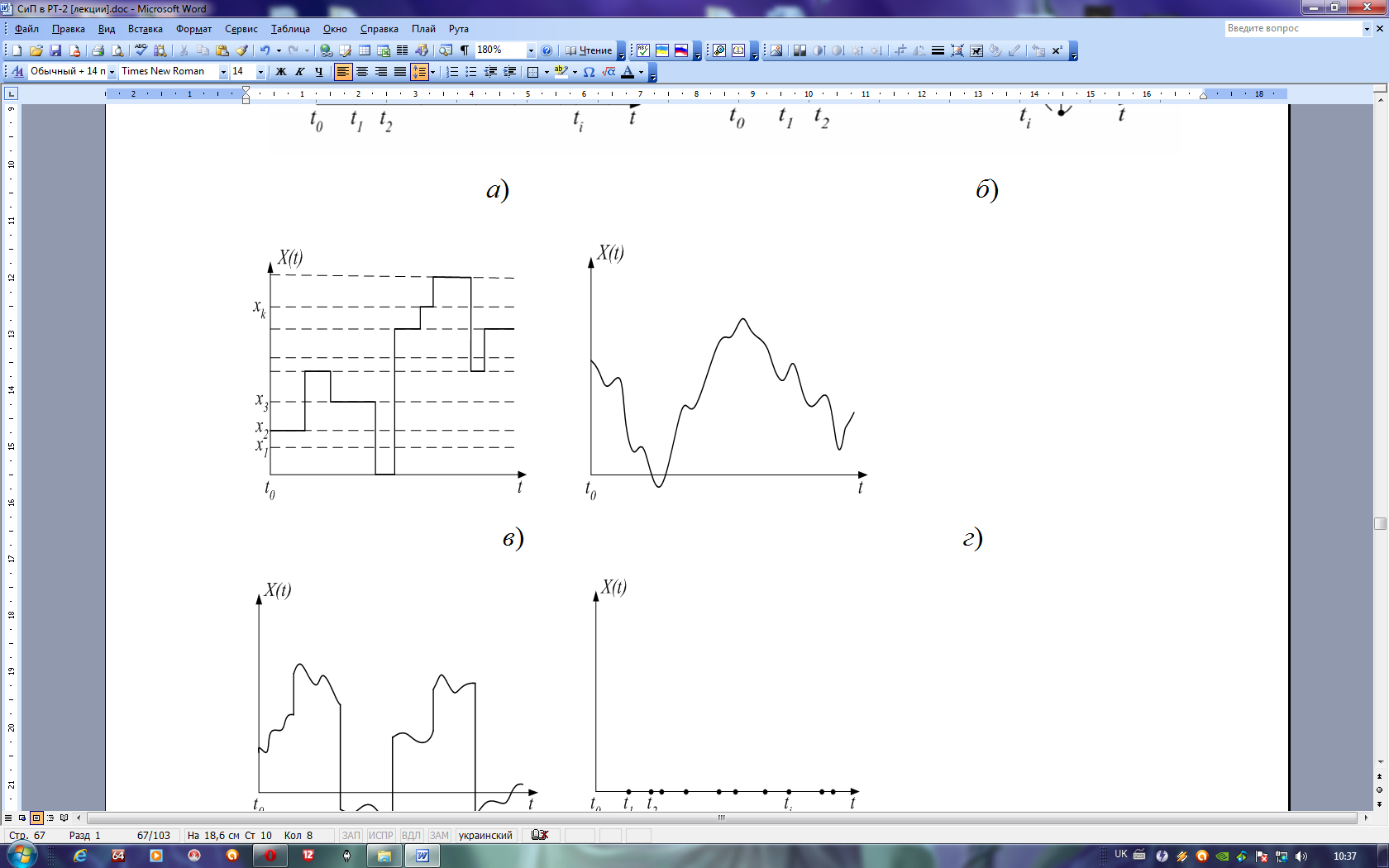
Task: Expand line spacing dropdown arrow
Action: click(x=432, y=72)
